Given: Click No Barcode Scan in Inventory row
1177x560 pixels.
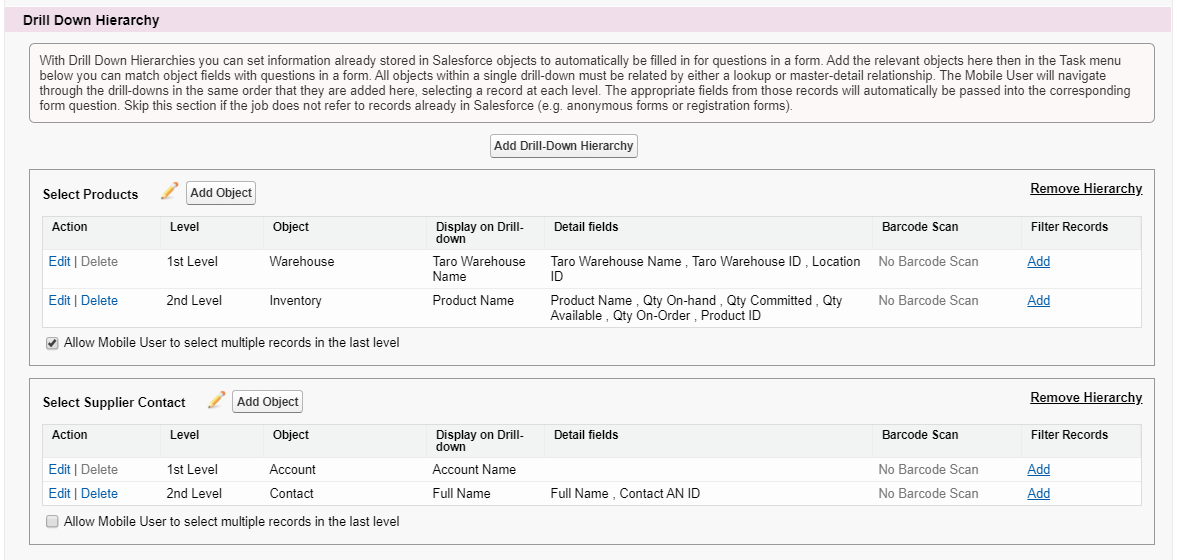Looking at the screenshot, I should tap(928, 300).
